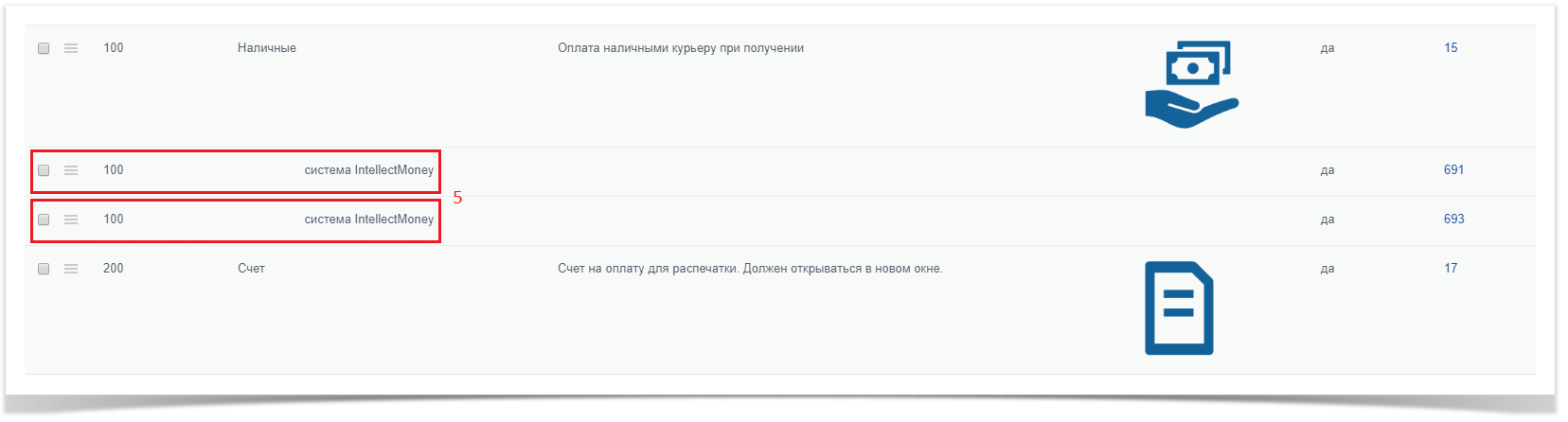Click the Наличные payment name

[x=267, y=48]
